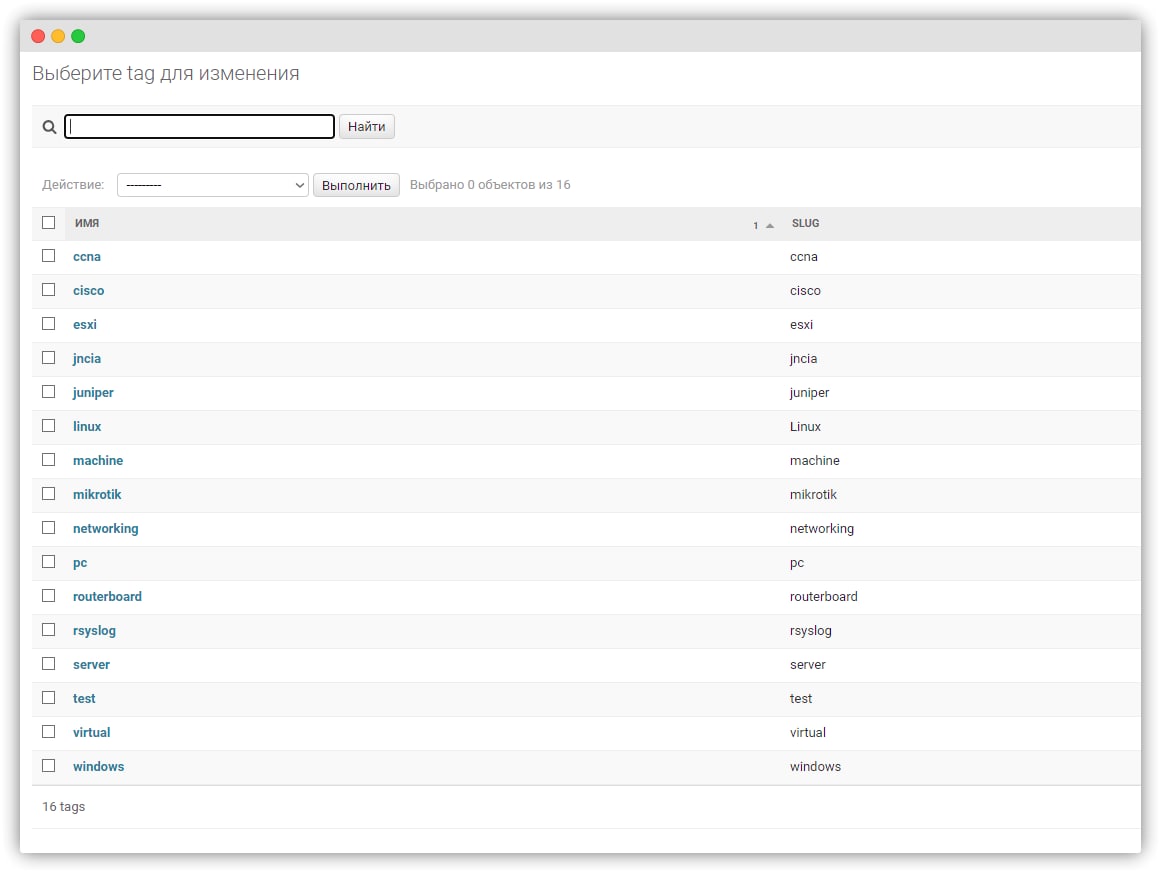Viewport: 1161px width, 873px height.
Task: Click the Выполнить button
Action: (x=356, y=185)
